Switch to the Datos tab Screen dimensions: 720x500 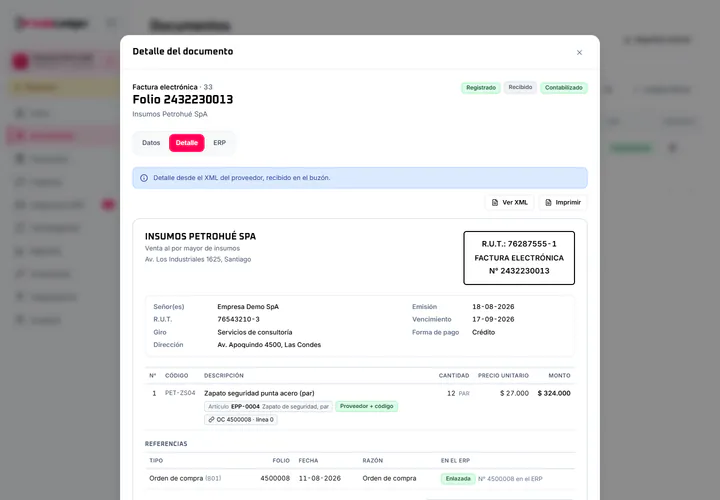click(151, 143)
